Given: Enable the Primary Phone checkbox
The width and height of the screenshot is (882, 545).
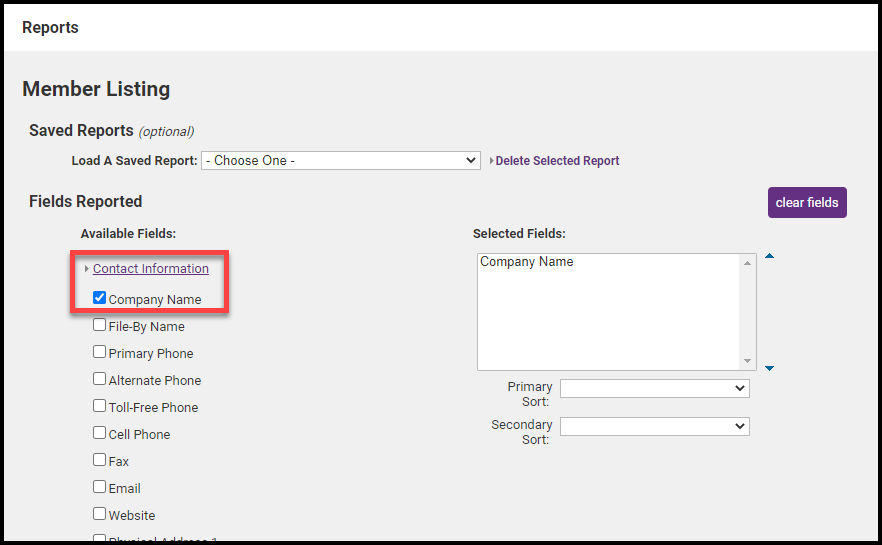Looking at the screenshot, I should point(100,352).
